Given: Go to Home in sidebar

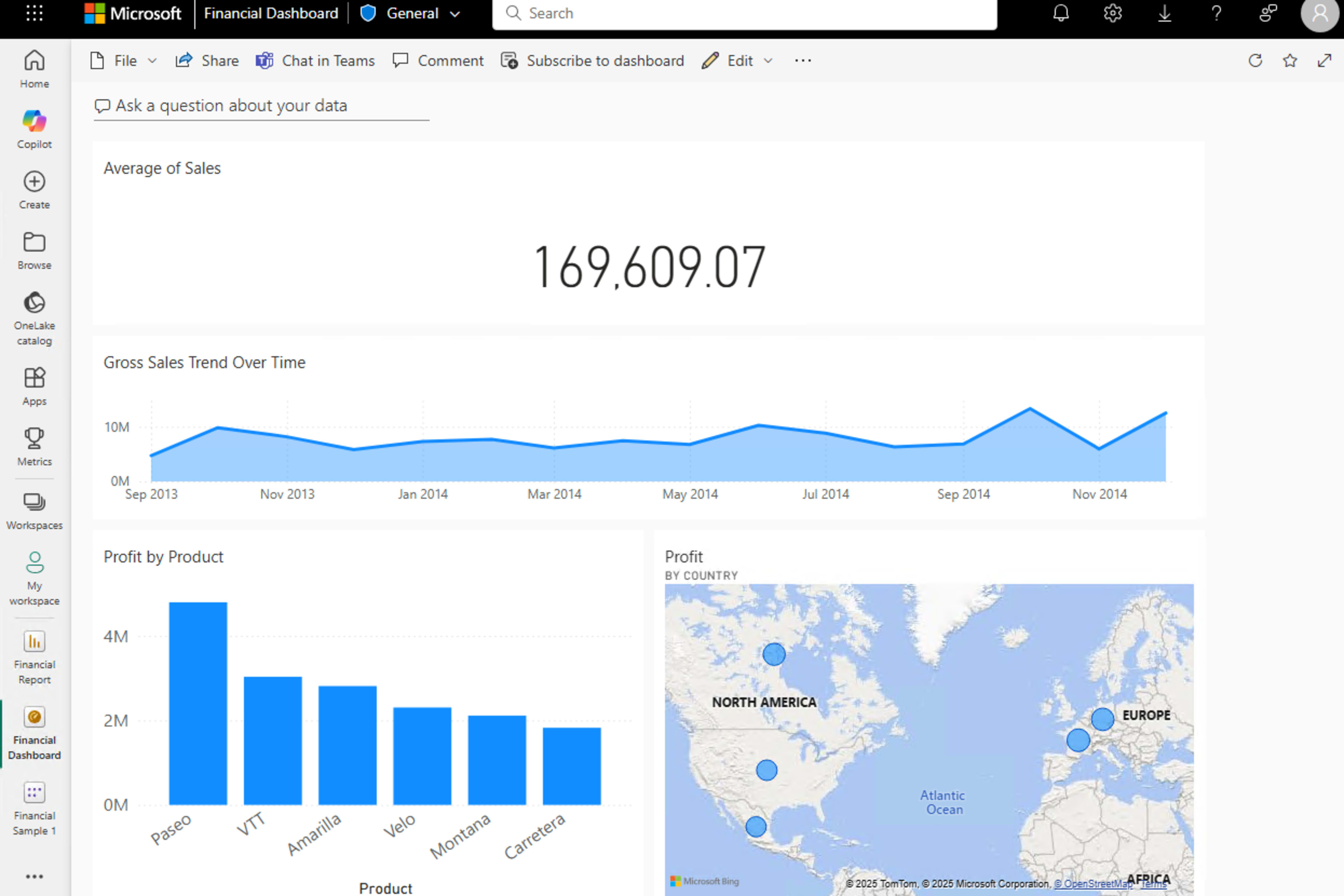Looking at the screenshot, I should [34, 69].
